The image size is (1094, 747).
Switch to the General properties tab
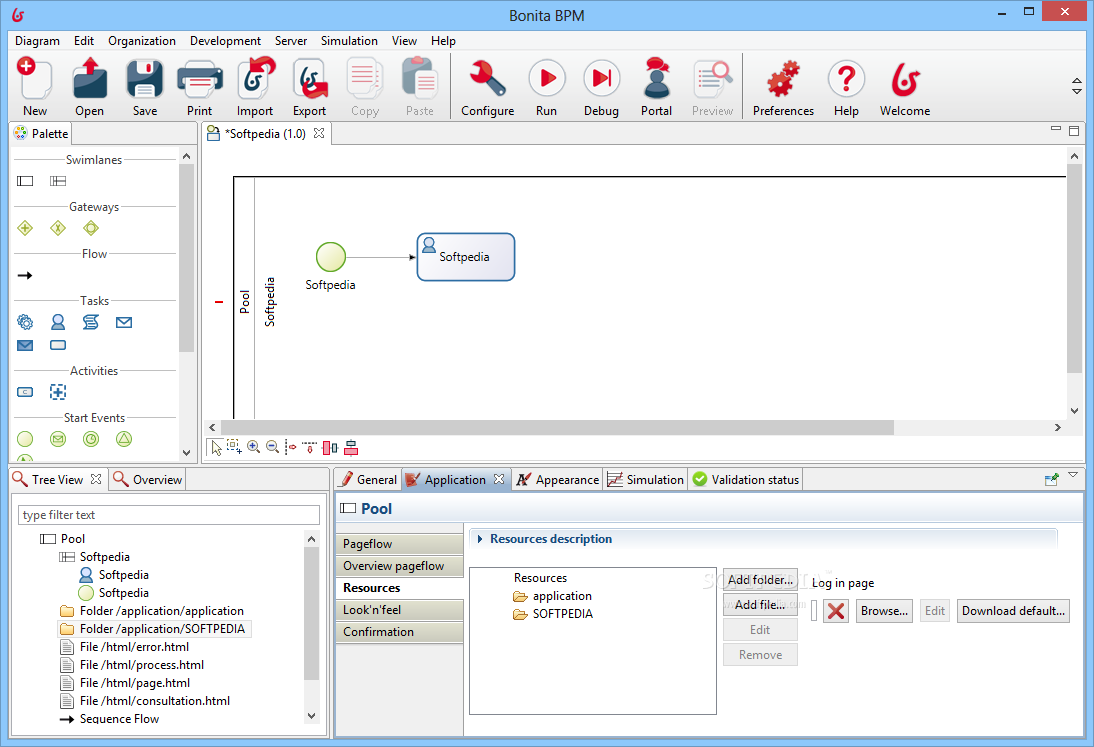[x=368, y=480]
